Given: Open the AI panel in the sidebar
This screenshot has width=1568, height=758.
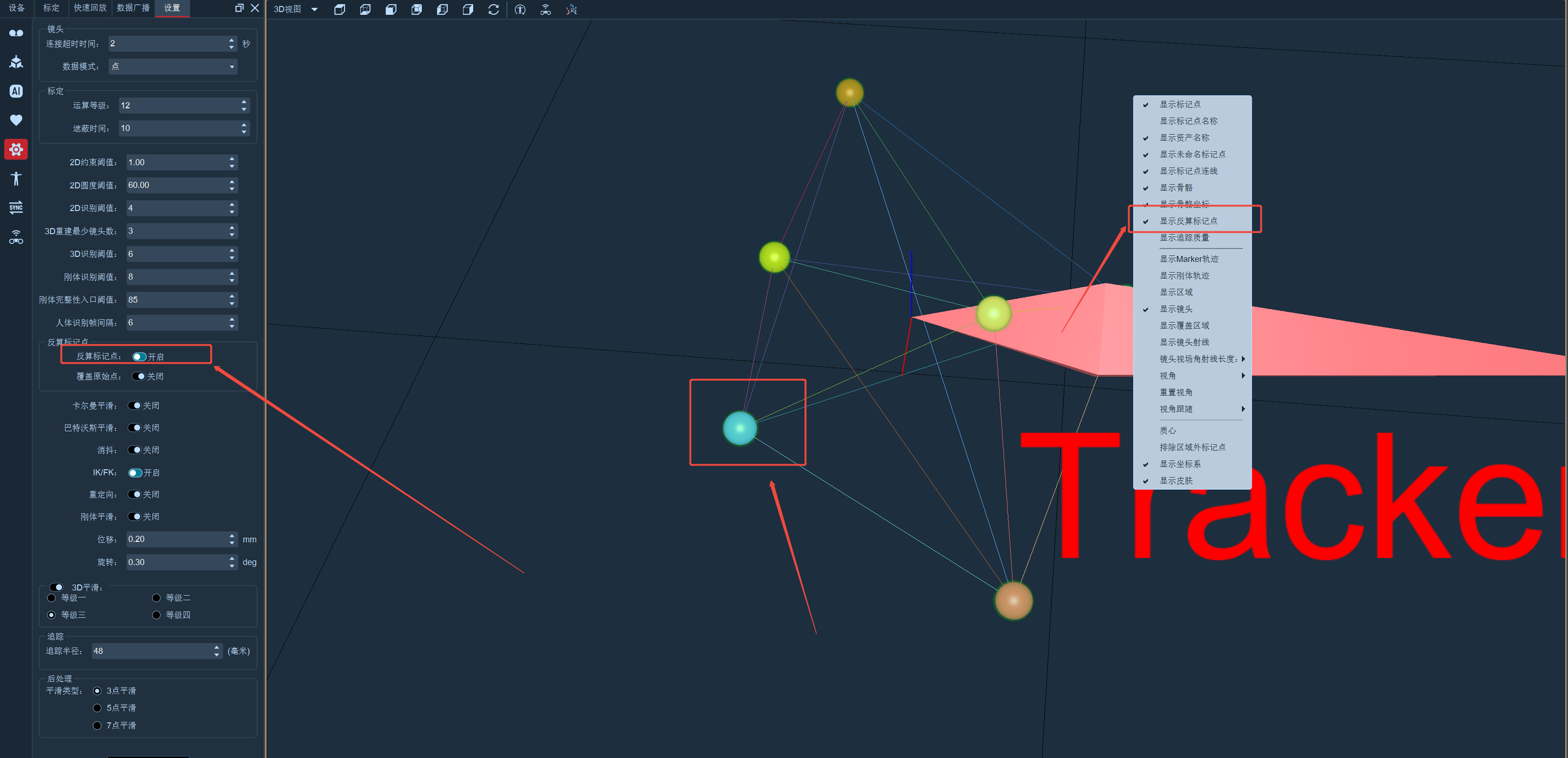Looking at the screenshot, I should point(16,91).
